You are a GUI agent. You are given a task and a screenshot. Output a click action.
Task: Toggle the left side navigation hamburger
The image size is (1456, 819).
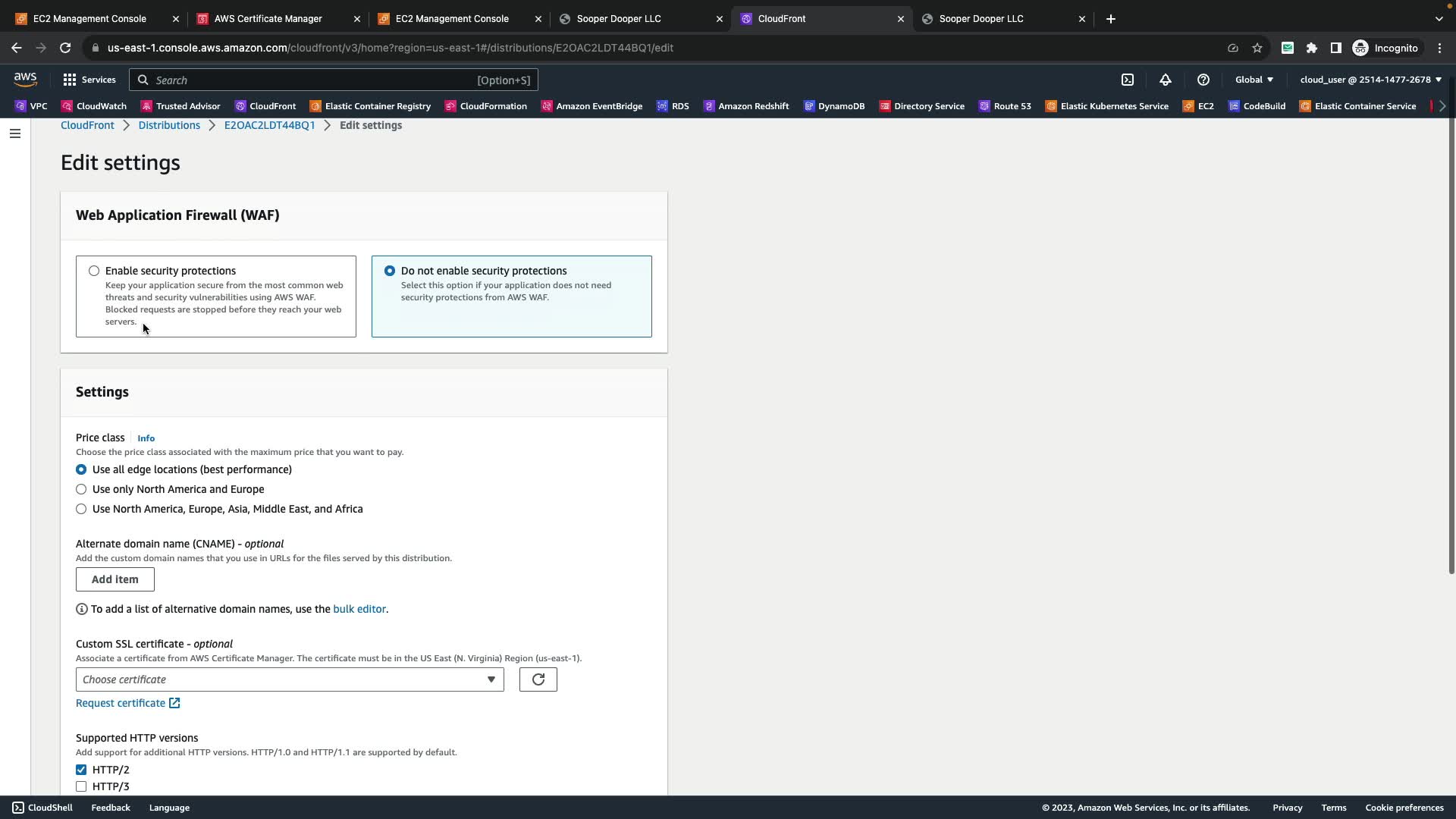coord(15,133)
